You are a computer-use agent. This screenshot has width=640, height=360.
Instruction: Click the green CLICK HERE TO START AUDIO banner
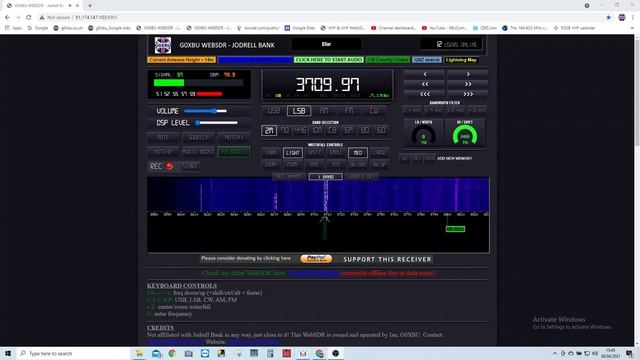click(329, 60)
